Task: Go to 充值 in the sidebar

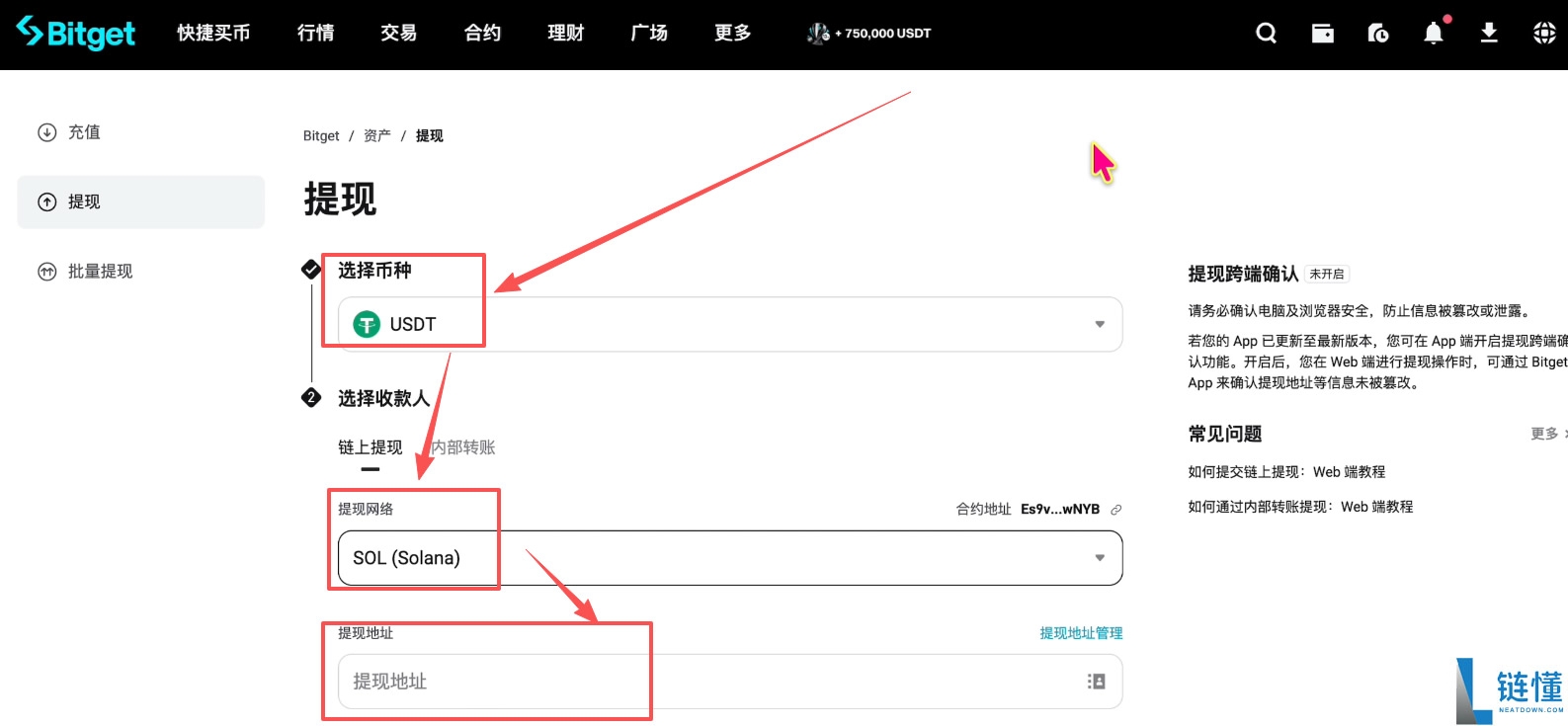Action: click(x=84, y=132)
